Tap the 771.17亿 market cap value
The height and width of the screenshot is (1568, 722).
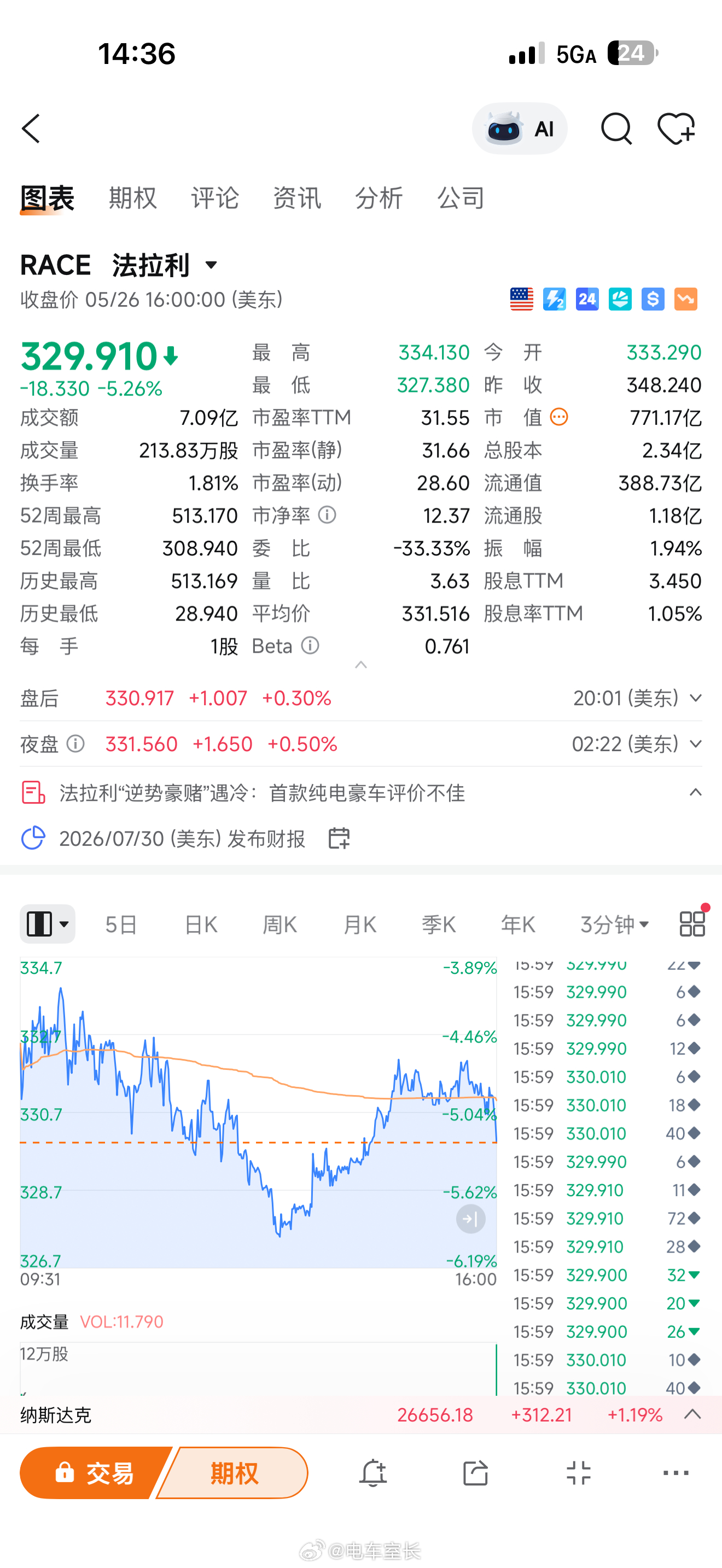(665, 418)
